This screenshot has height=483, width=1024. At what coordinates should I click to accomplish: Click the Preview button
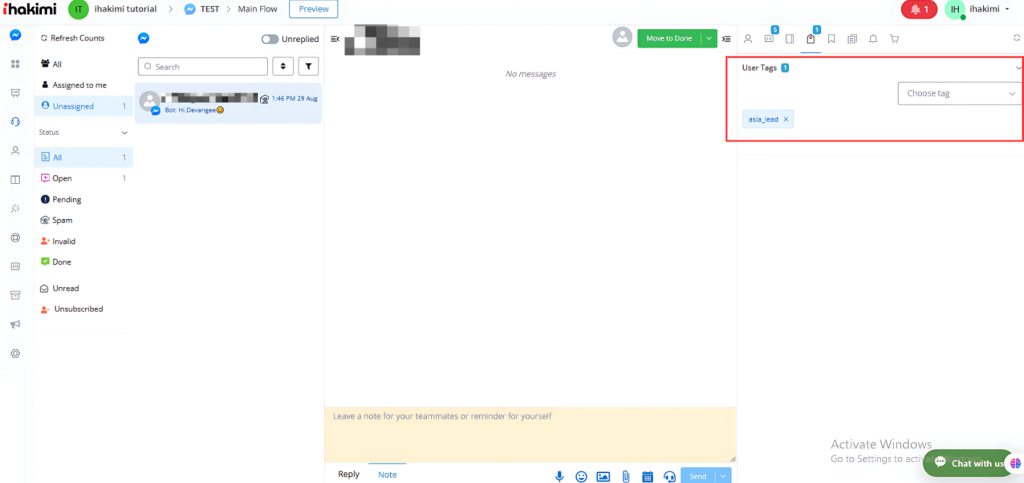(313, 9)
